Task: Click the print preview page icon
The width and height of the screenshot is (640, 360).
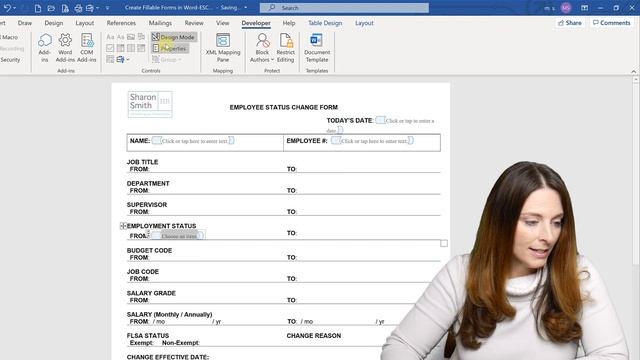Action: (x=65, y=8)
